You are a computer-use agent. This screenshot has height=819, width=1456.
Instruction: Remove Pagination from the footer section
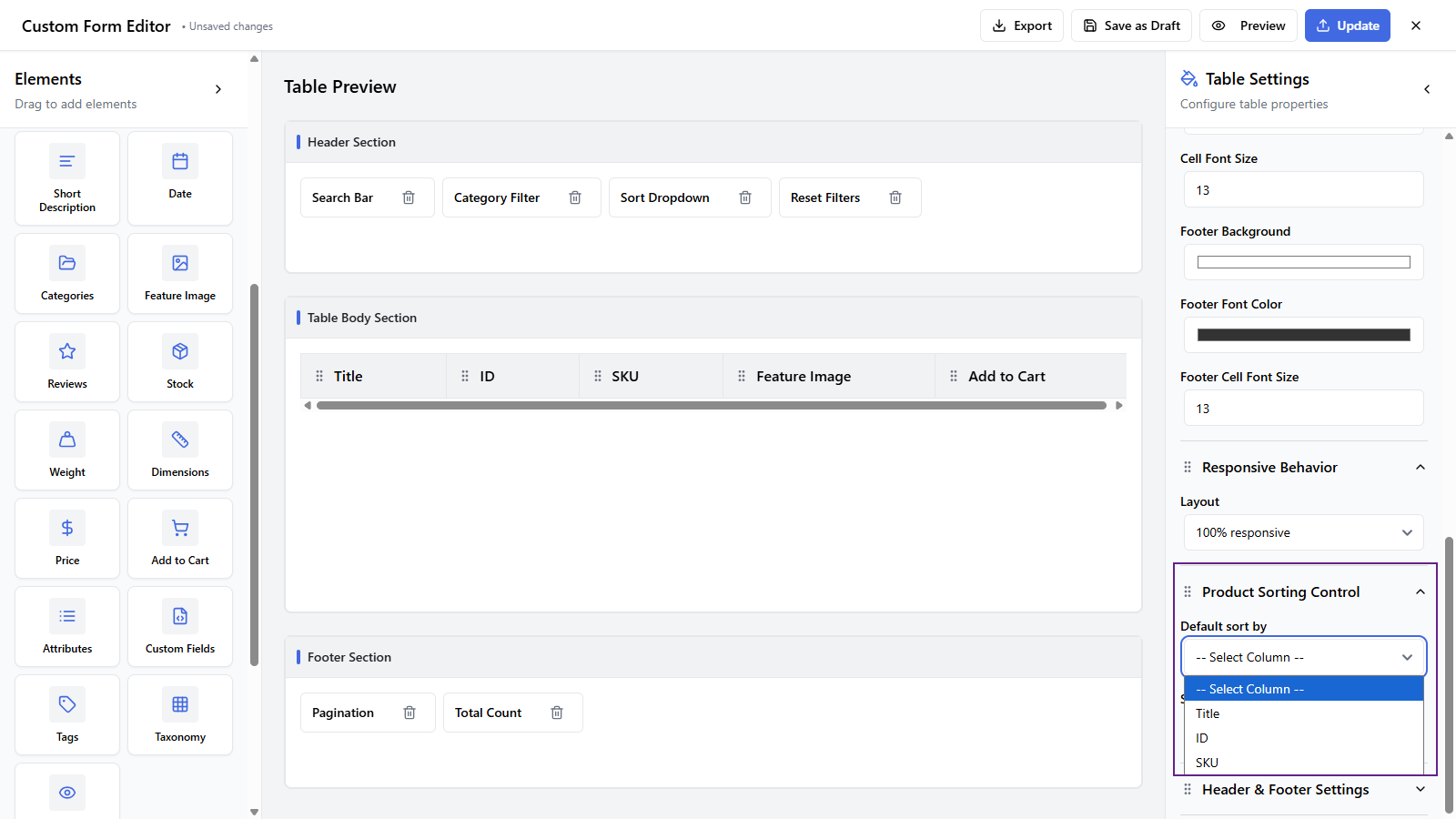tap(409, 713)
